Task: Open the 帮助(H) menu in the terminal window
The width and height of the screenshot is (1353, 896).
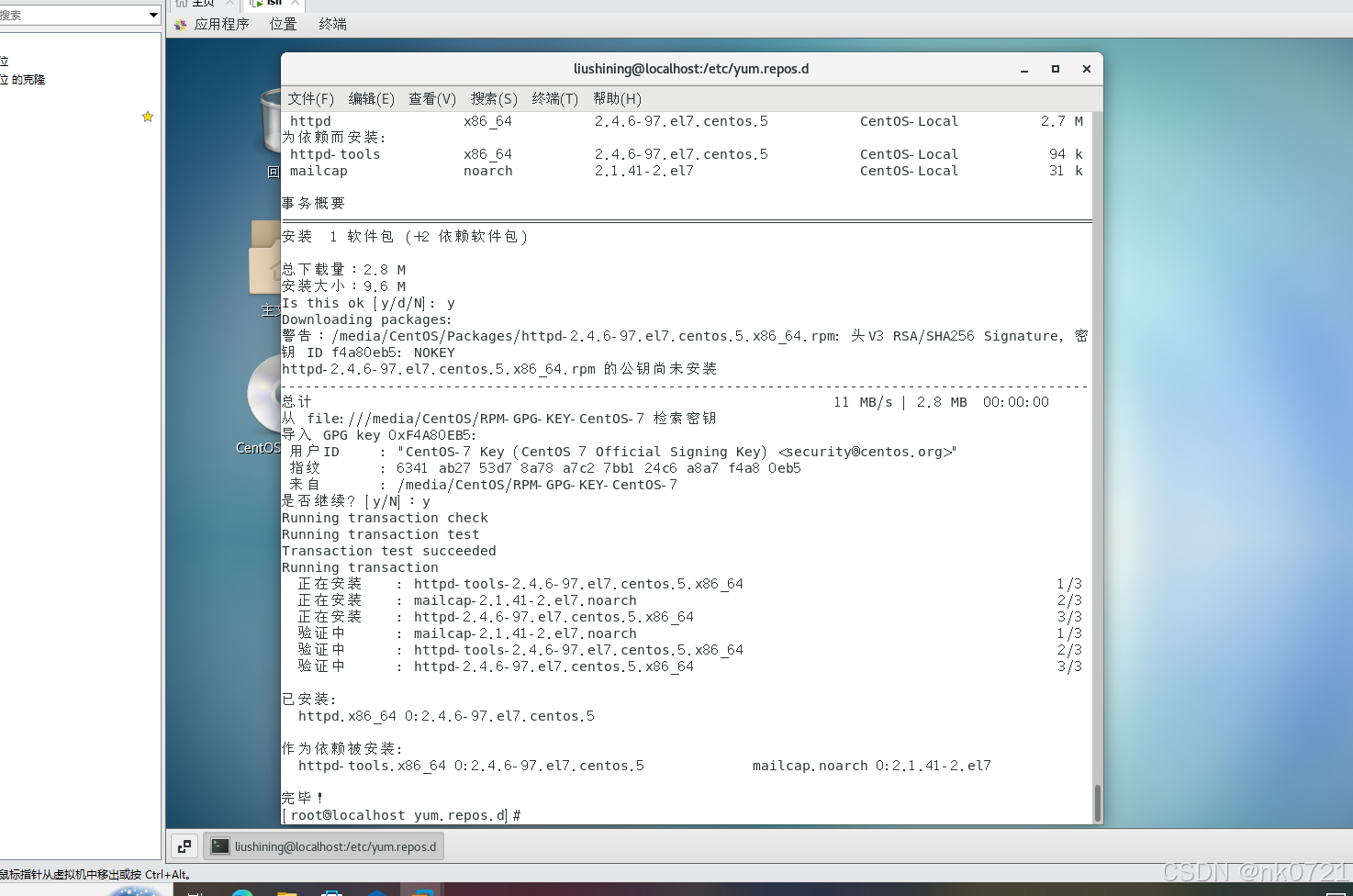Action: pyautogui.click(x=617, y=98)
